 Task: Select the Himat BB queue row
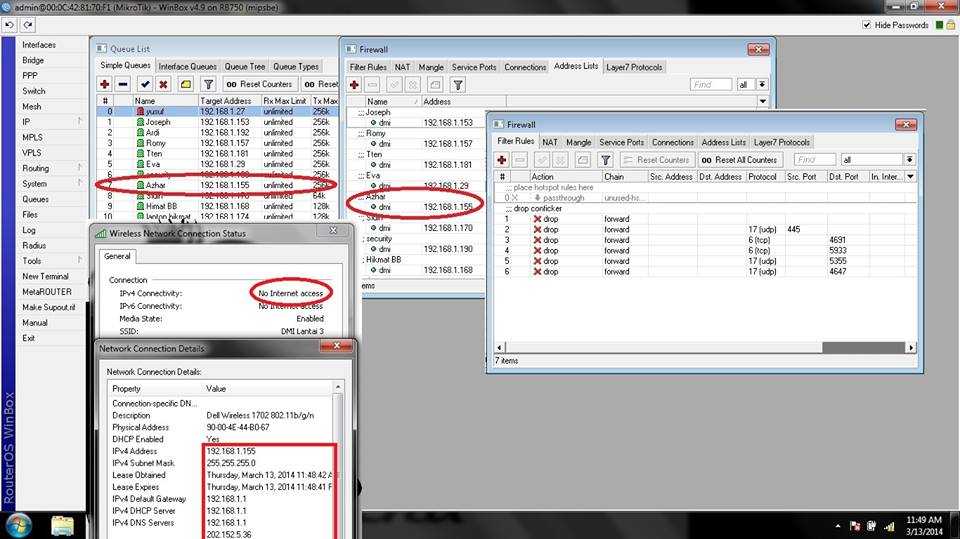point(217,206)
